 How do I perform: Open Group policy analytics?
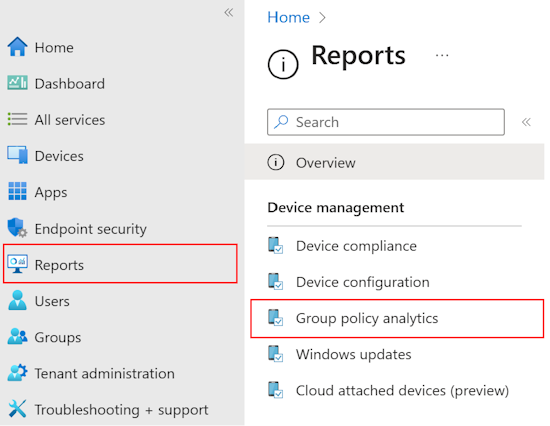(397, 318)
